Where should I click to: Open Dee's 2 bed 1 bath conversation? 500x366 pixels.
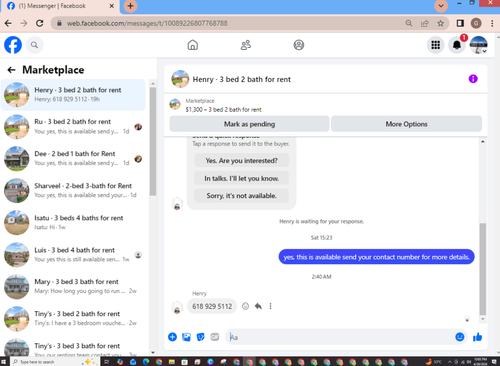click(x=73, y=158)
